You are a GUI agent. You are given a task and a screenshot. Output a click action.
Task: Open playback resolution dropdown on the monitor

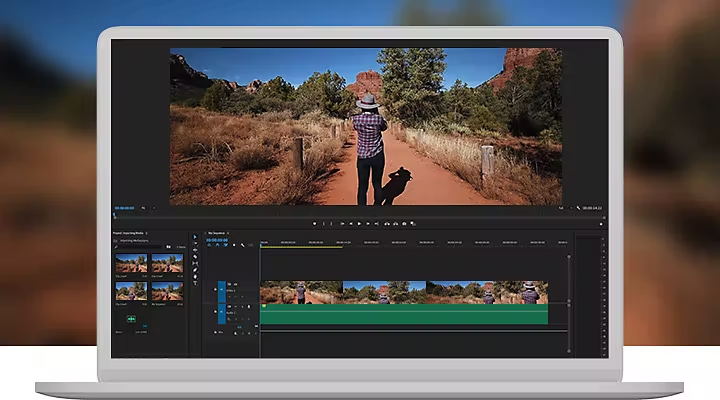[x=561, y=208]
